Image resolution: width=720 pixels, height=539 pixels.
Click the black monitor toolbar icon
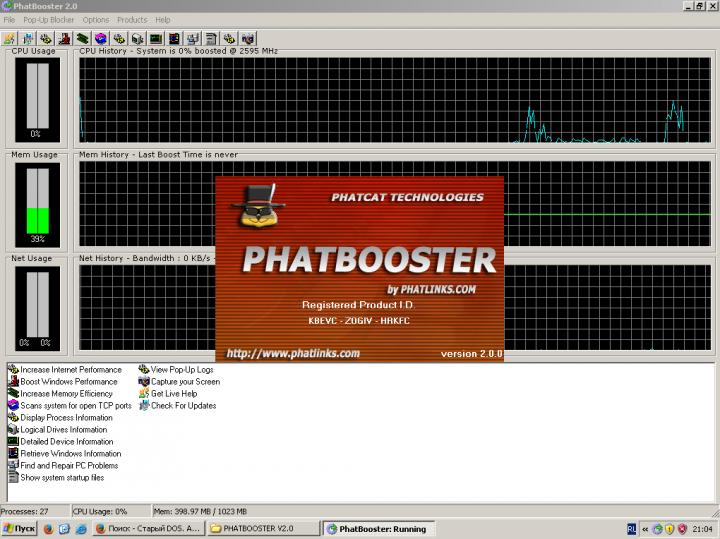pos(155,39)
